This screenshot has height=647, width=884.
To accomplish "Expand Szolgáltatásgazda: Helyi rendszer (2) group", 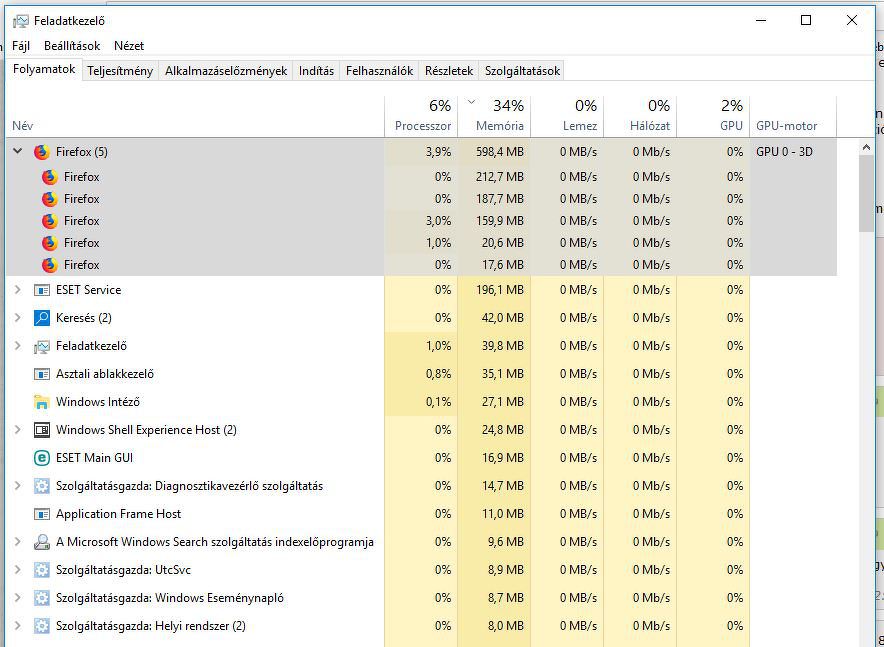I will 17,626.
